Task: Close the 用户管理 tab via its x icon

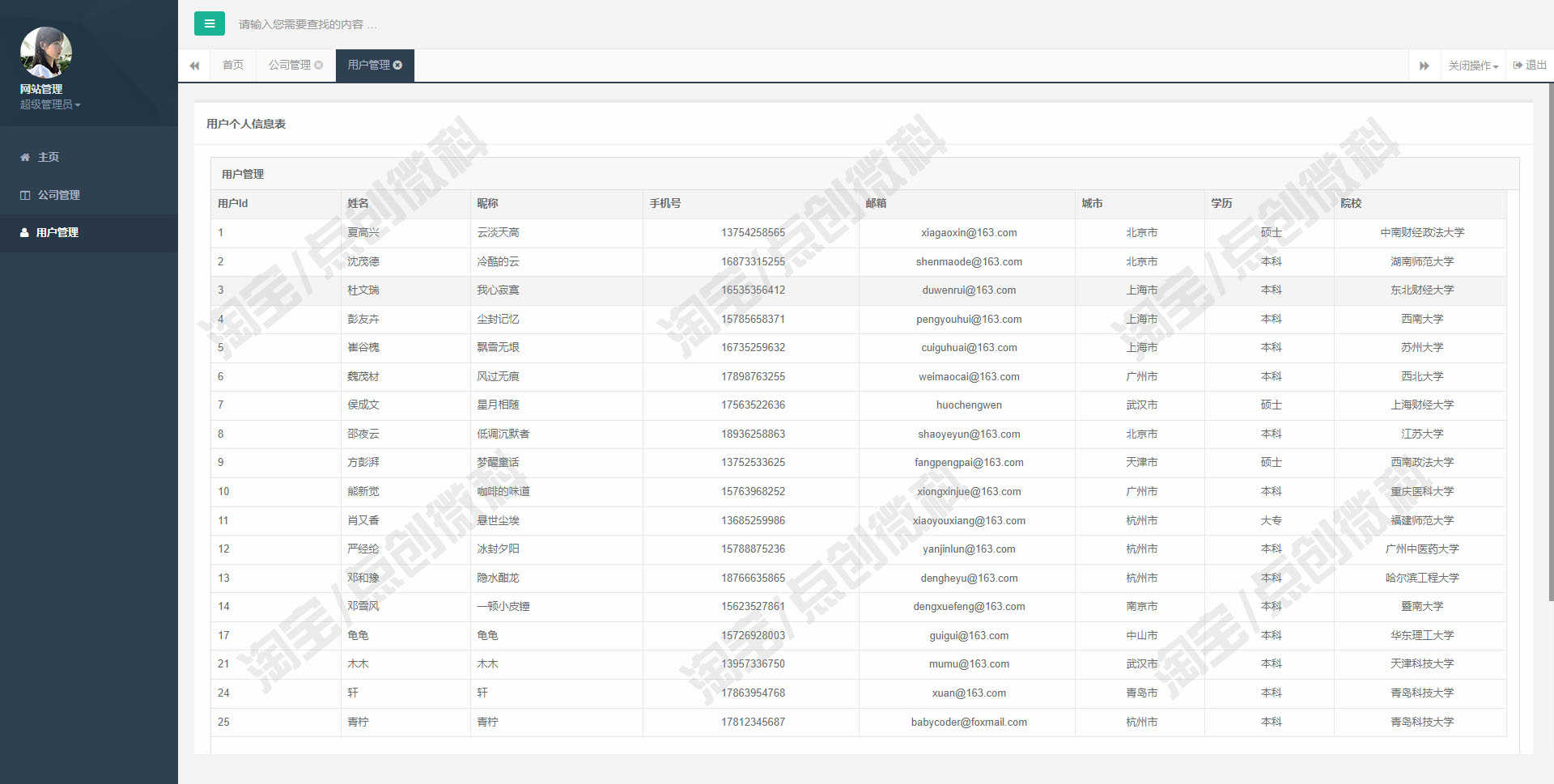Action: coord(397,65)
